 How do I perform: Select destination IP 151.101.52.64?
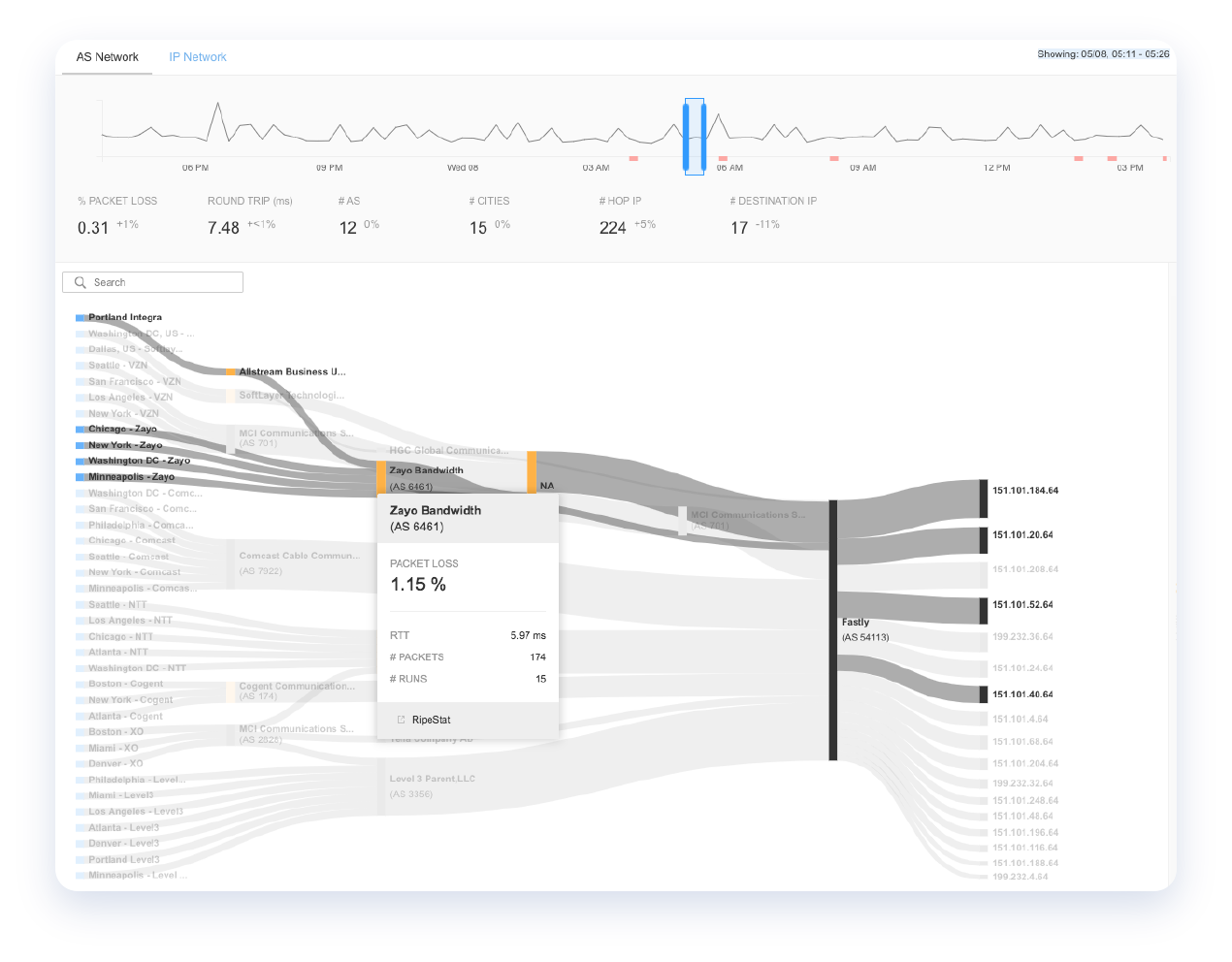(1022, 605)
